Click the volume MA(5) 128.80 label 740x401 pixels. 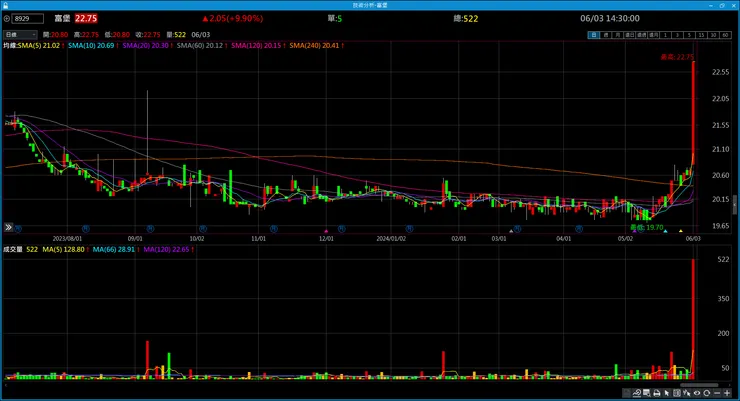point(63,249)
